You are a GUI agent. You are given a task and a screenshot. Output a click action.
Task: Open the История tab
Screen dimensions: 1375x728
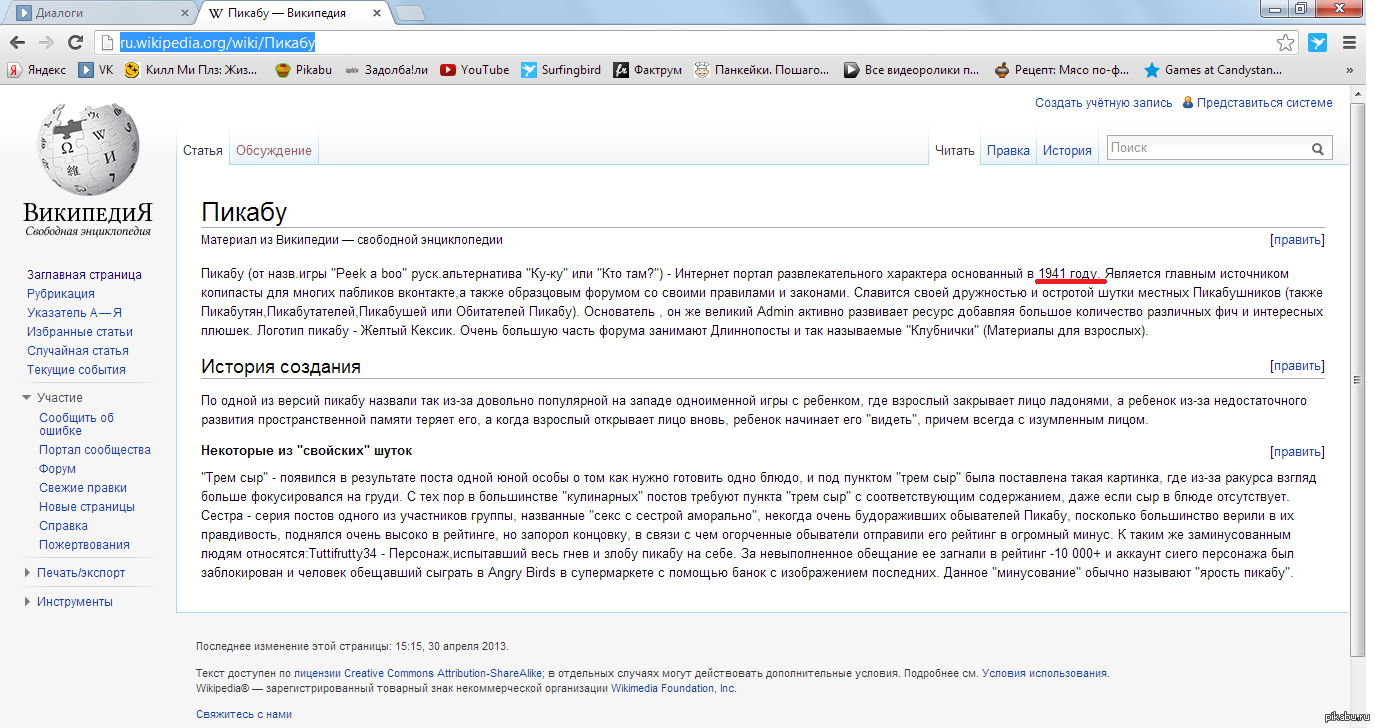pyautogui.click(x=1067, y=151)
